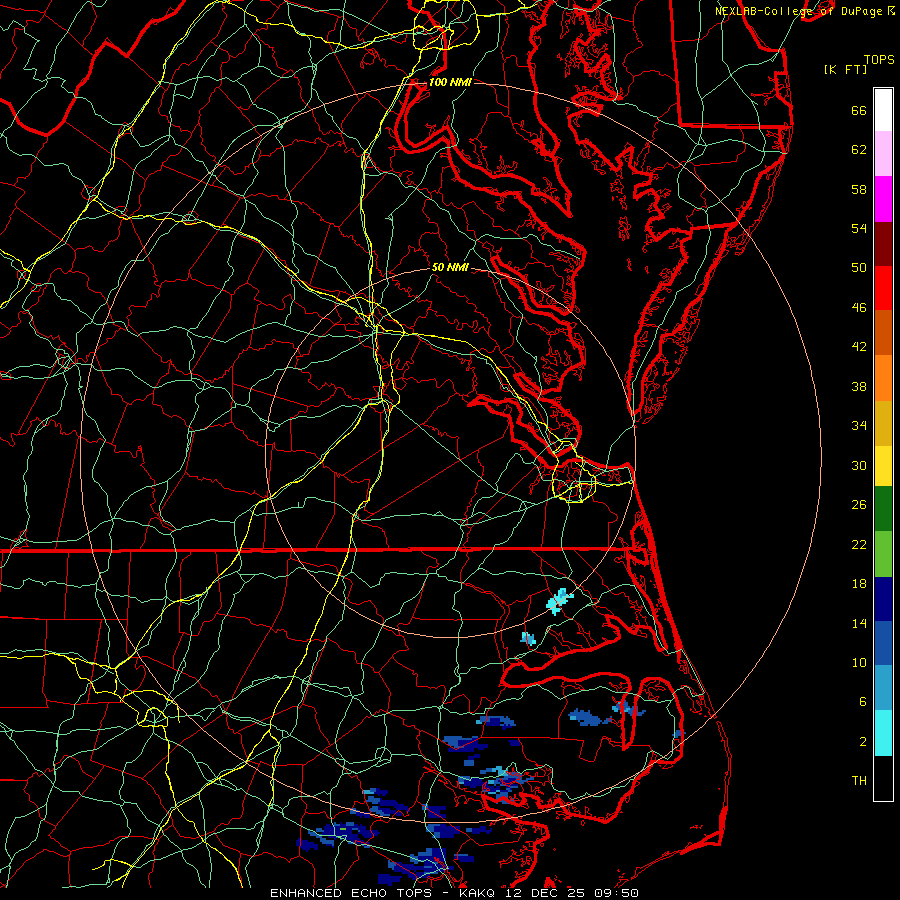Click the 22 value on the legend
The height and width of the screenshot is (900, 900).
(859, 544)
